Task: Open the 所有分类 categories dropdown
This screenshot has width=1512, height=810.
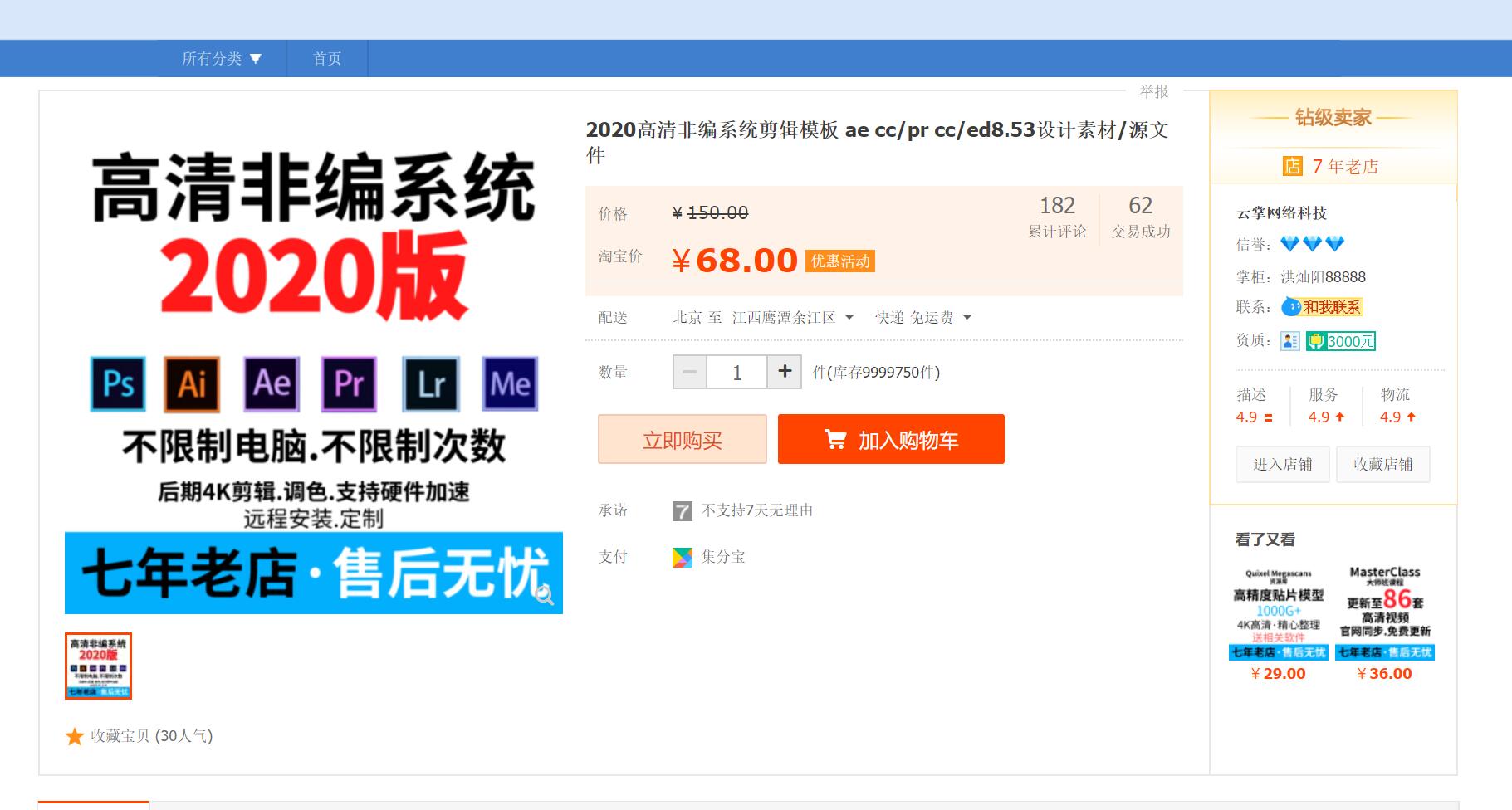Action: pos(222,58)
